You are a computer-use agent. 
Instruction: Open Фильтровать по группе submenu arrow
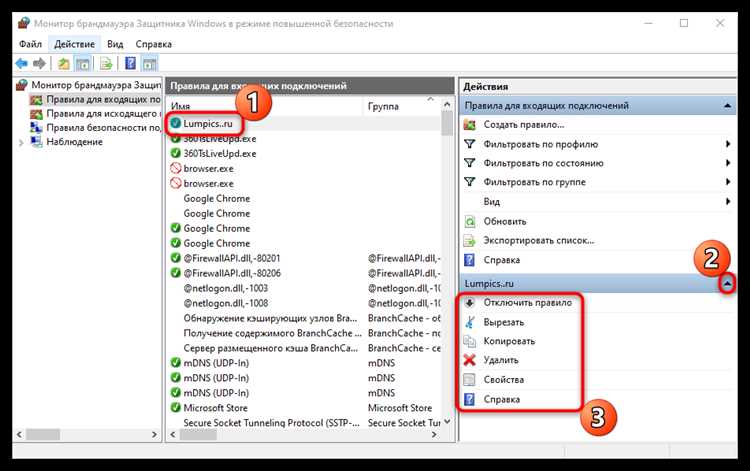[x=728, y=182]
